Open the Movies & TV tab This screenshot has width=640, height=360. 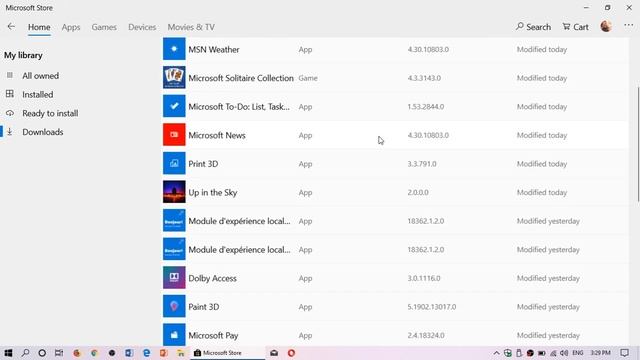[x=191, y=27]
